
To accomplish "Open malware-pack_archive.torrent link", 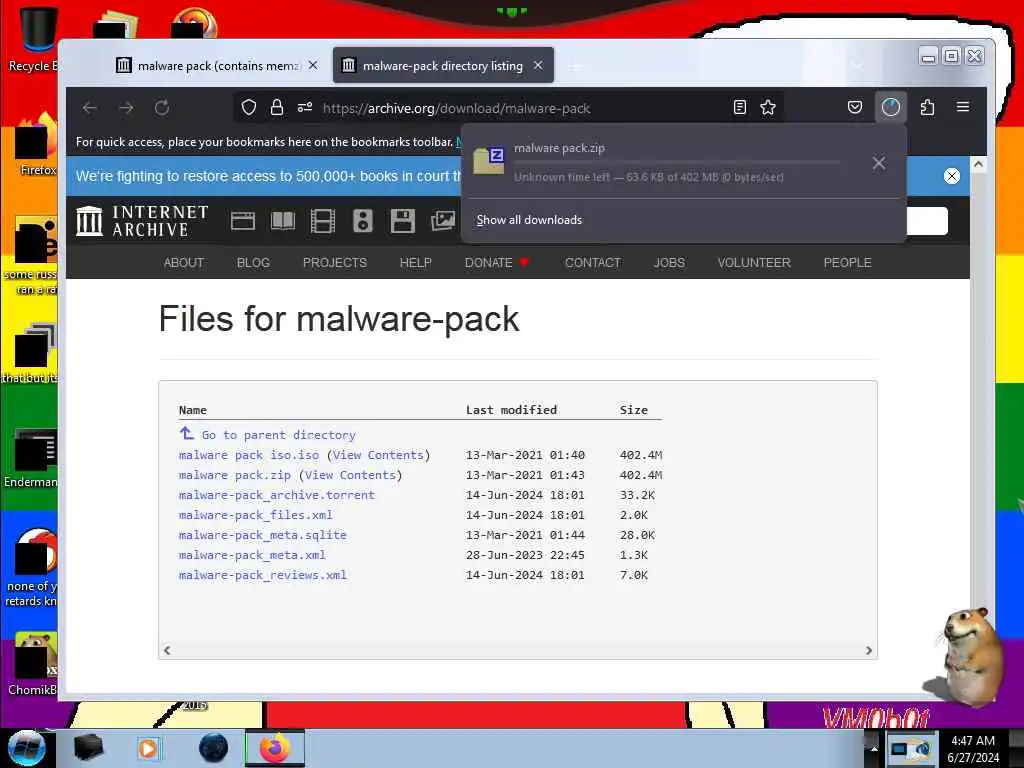I will click(x=277, y=495).
